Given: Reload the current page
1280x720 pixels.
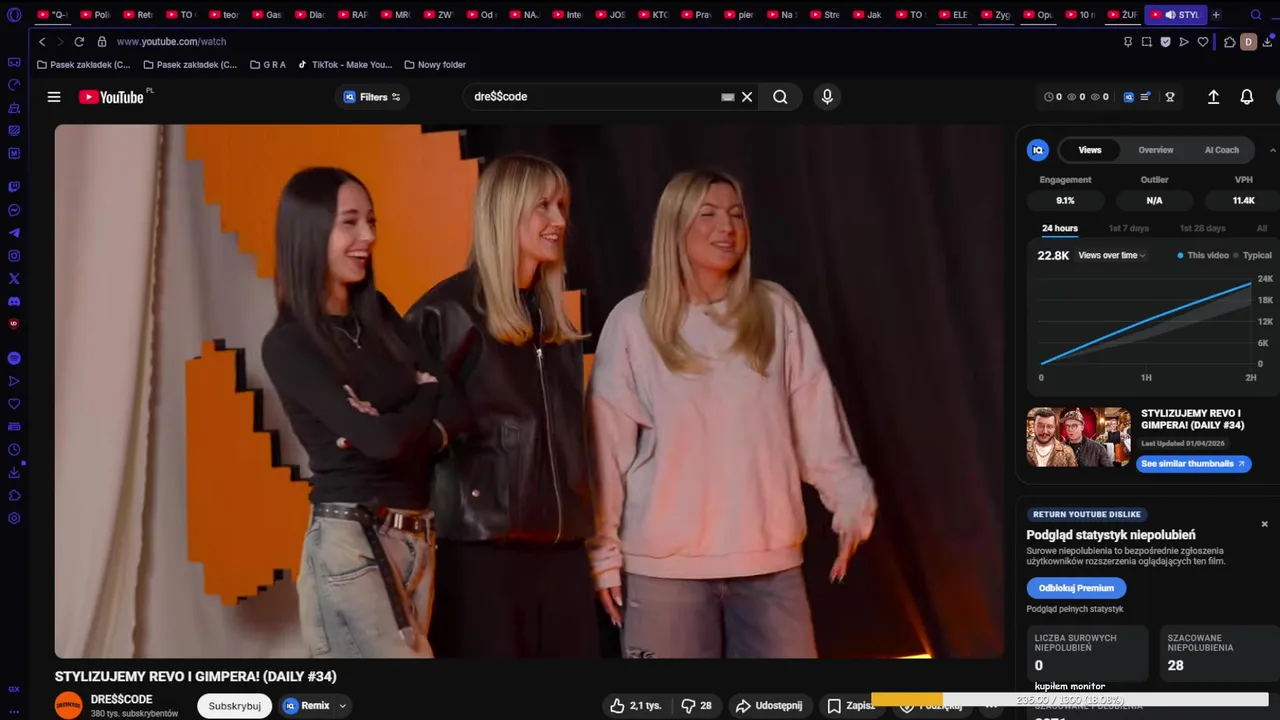Looking at the screenshot, I should pos(79,42).
